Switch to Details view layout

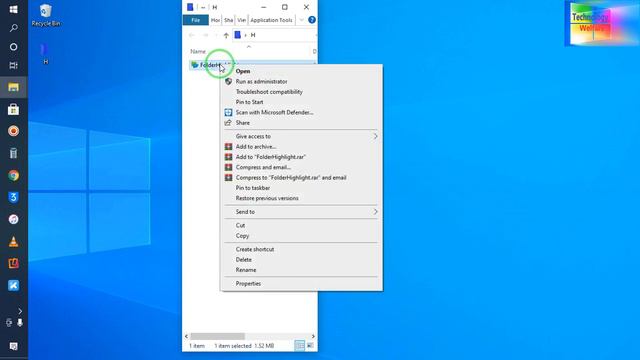click(300, 346)
